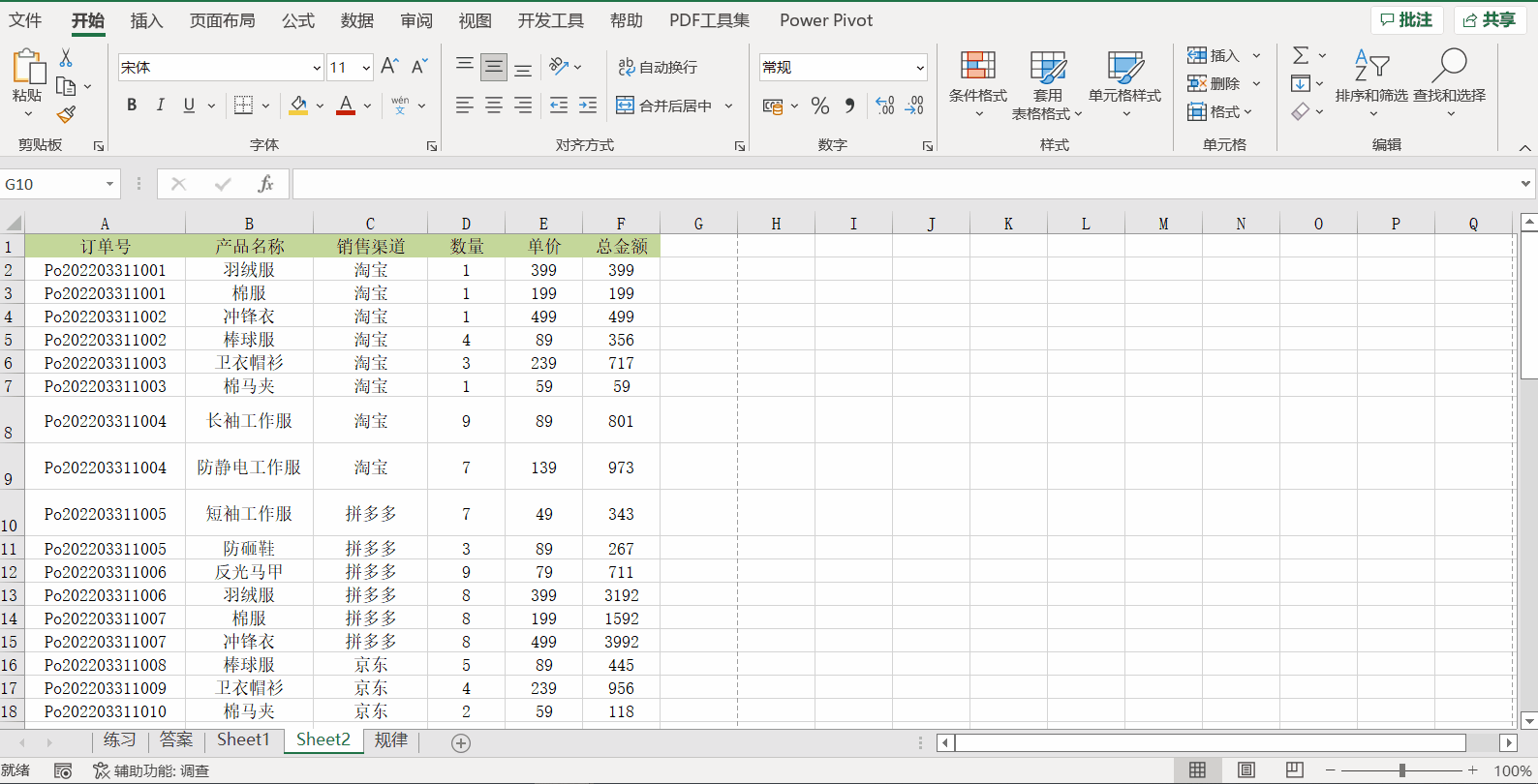The width and height of the screenshot is (1538, 784).
Task: Expand the number format dropdown (常规)
Action: pyautogui.click(x=919, y=68)
